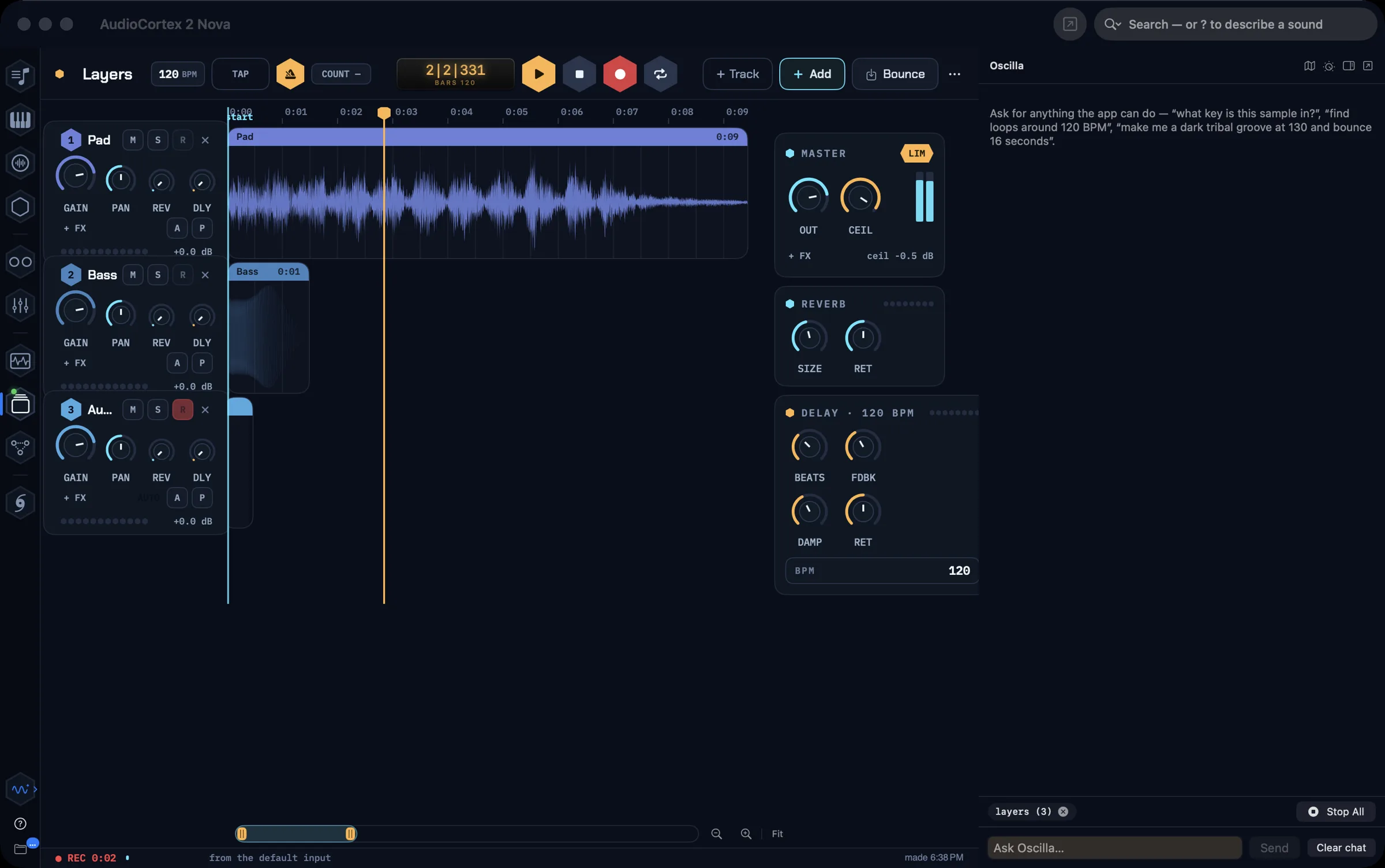The height and width of the screenshot is (868, 1385).
Task: Open the help question mark icon
Action: 20,824
